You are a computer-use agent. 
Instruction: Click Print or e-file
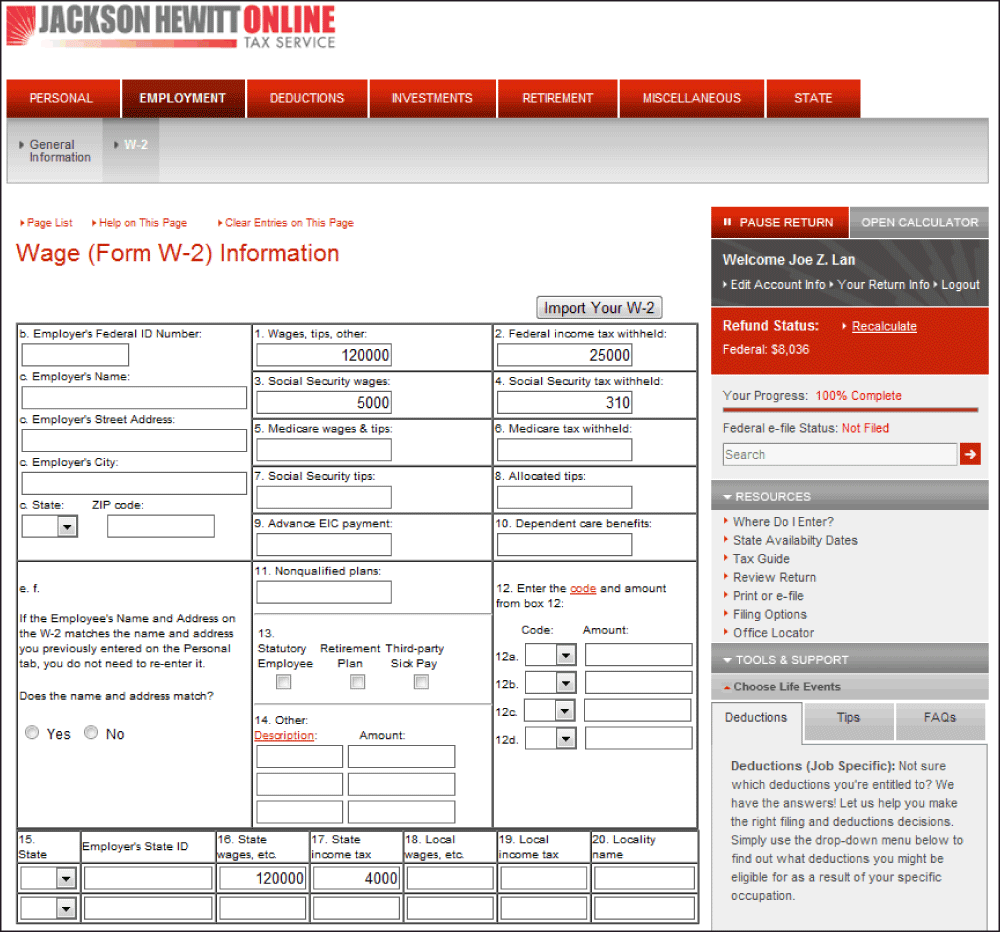point(768,596)
